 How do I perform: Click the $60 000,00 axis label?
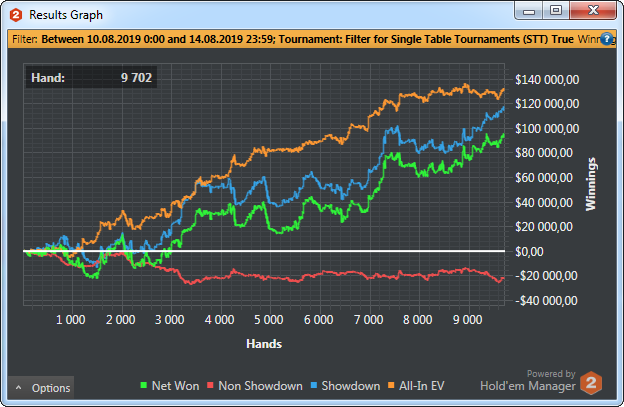[544, 177]
